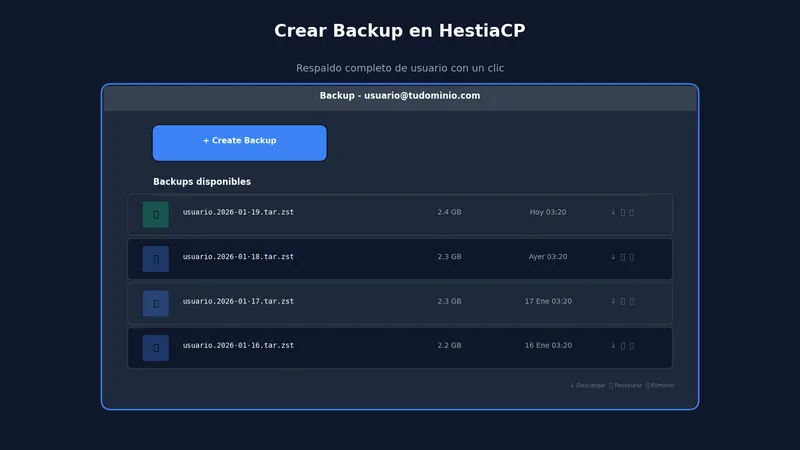The height and width of the screenshot is (450, 800).
Task: Click the 'Hoy 03:20' date
Action: 548,212
